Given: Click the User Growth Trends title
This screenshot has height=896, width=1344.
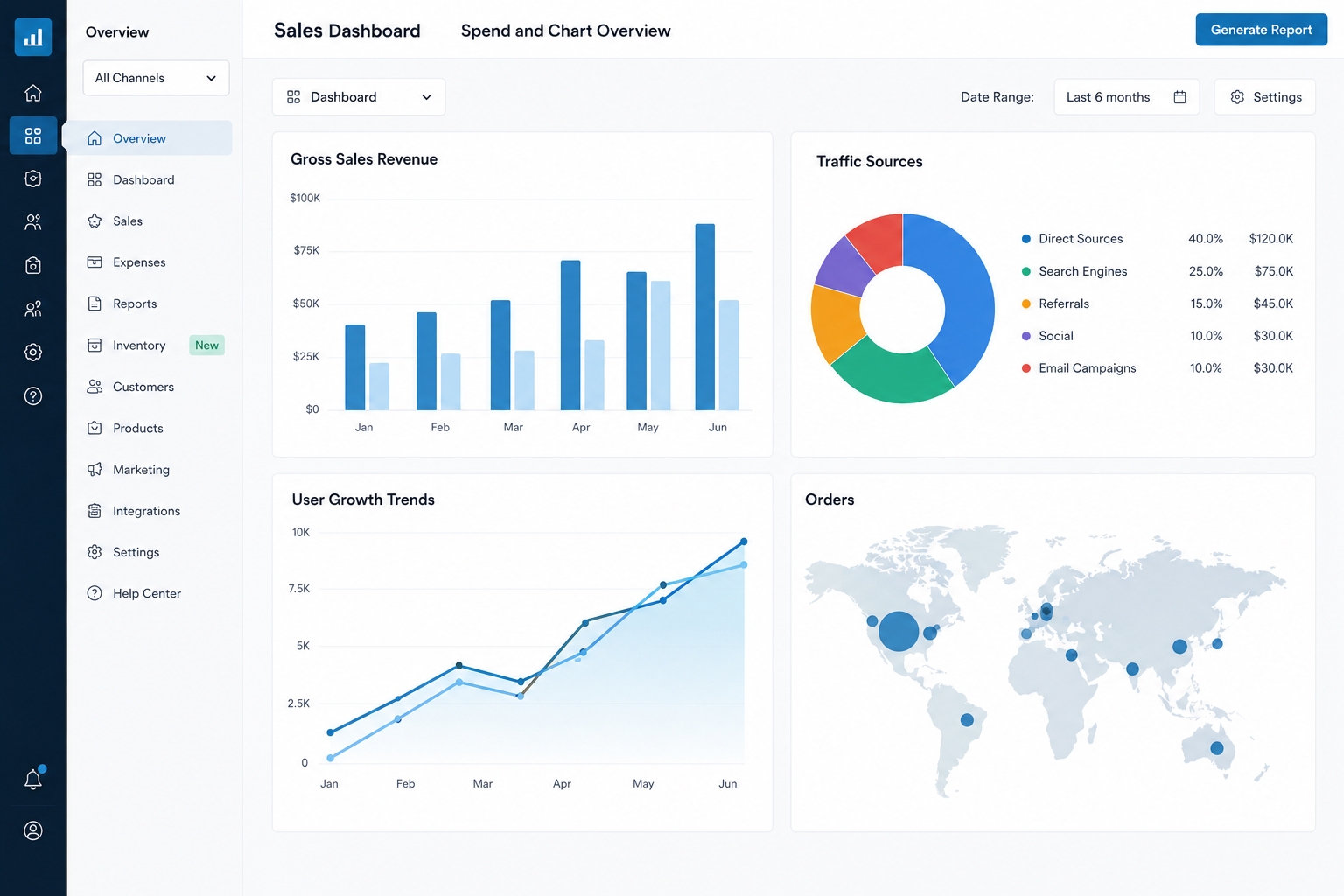Looking at the screenshot, I should 363,500.
